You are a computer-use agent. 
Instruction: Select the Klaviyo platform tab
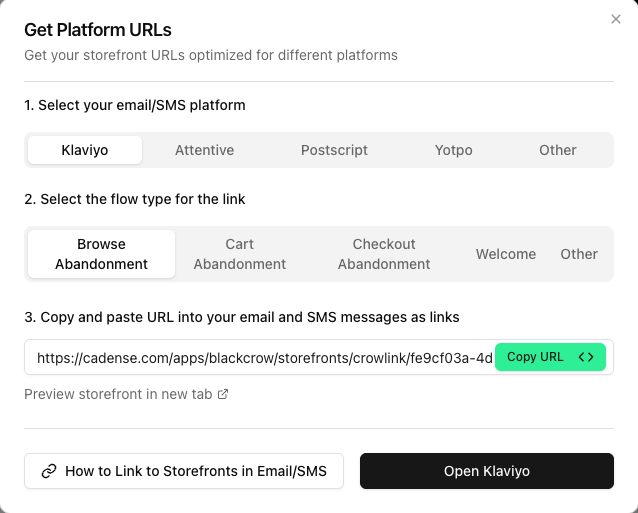click(84, 150)
